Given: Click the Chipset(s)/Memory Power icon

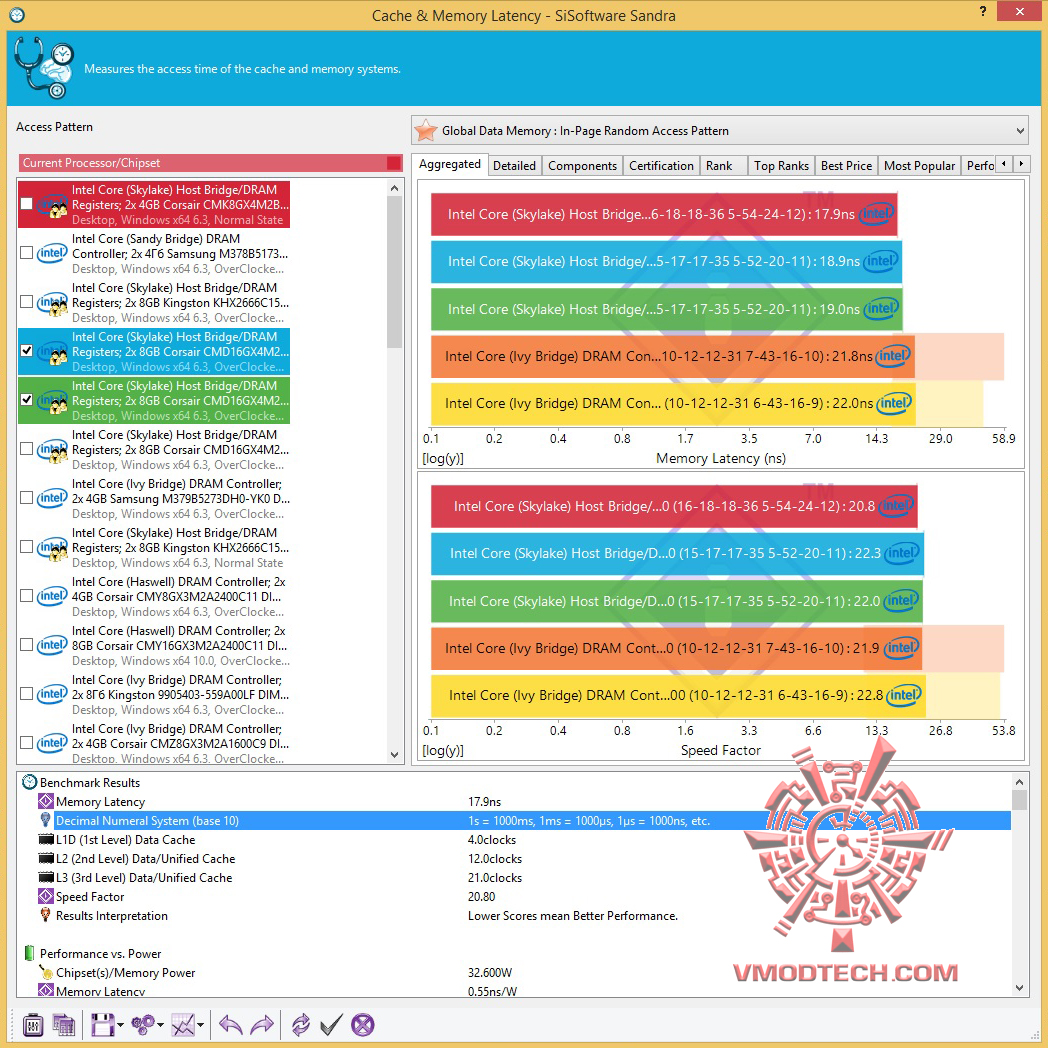Looking at the screenshot, I should click(x=45, y=972).
